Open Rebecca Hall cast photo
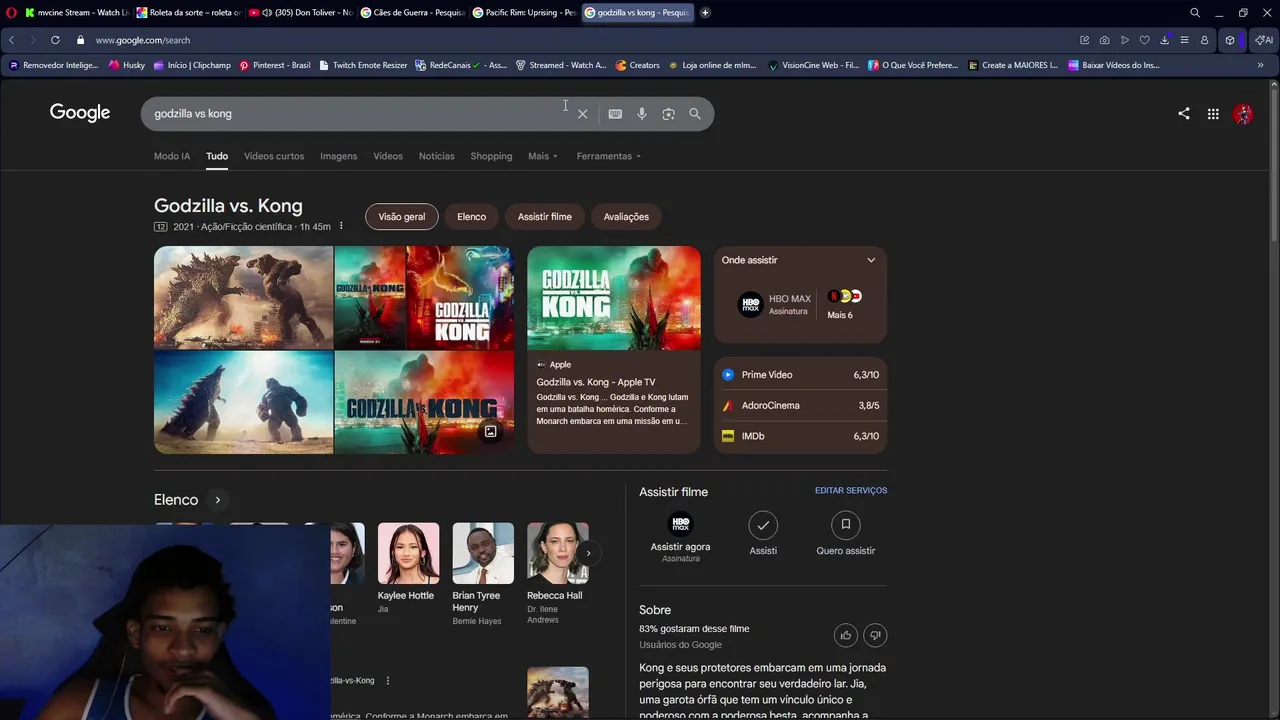 coord(558,553)
